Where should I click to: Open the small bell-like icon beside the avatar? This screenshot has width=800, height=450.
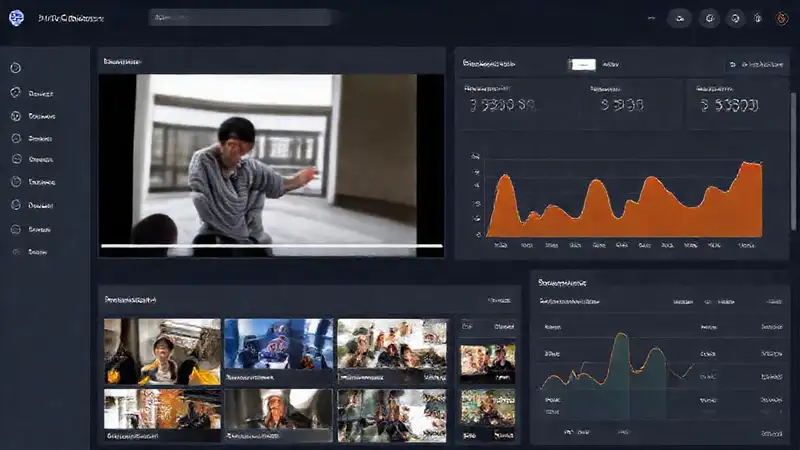coord(758,18)
